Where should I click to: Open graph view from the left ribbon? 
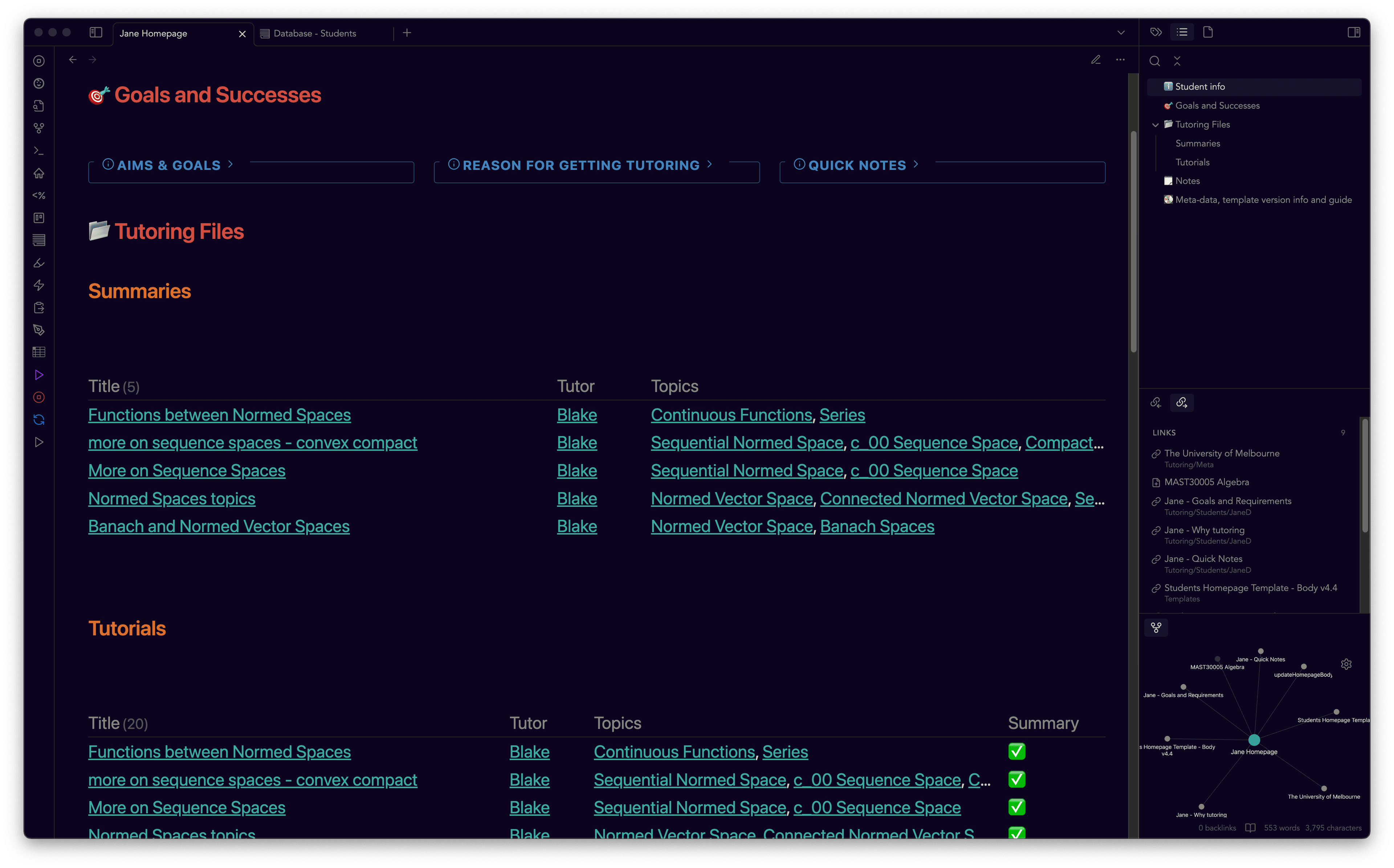[x=39, y=128]
